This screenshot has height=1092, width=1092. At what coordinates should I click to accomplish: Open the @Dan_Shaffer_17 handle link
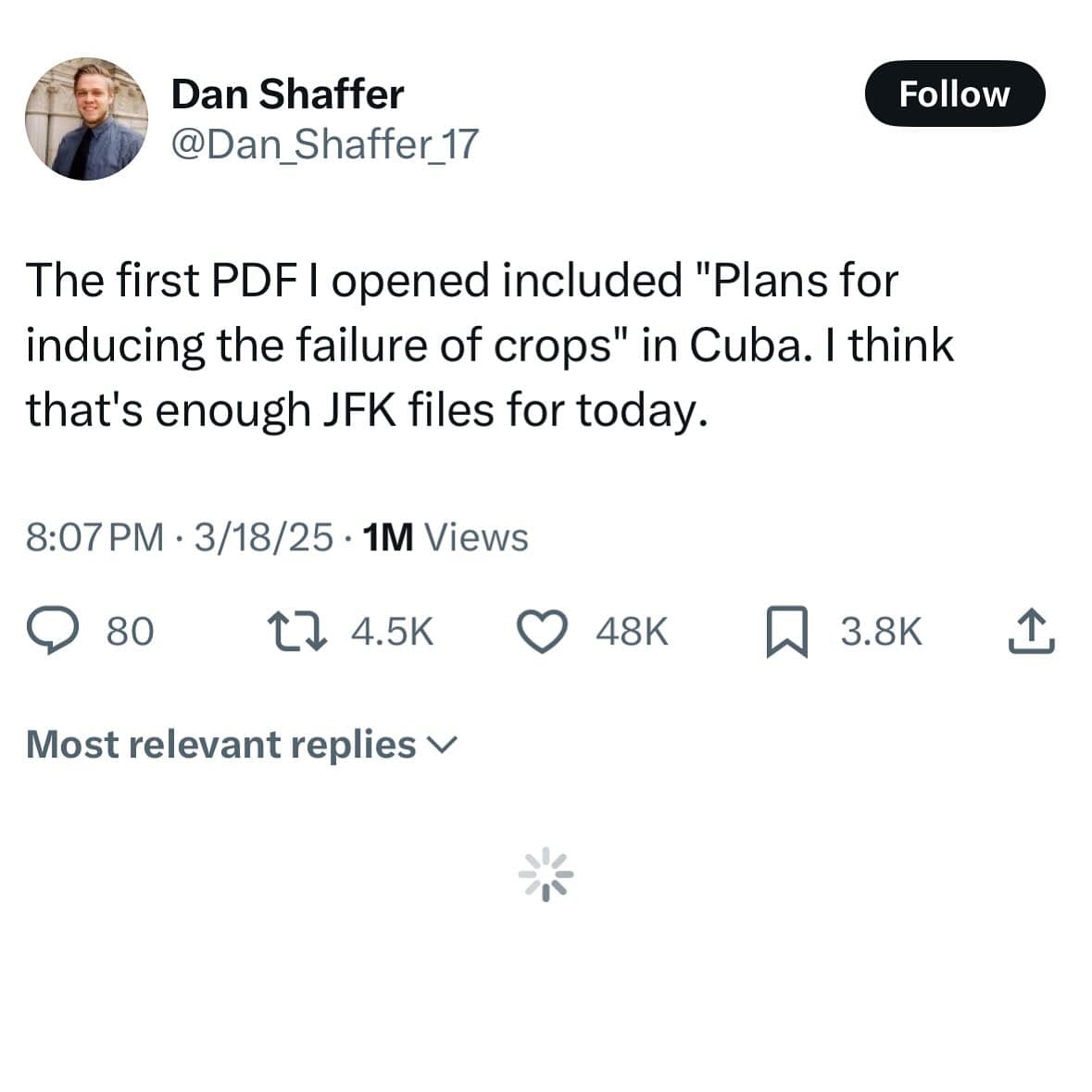coord(324,144)
